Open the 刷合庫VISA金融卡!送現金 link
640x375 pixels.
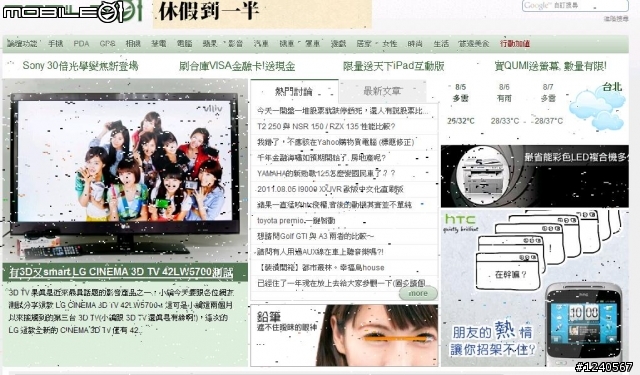pyautogui.click(x=237, y=66)
